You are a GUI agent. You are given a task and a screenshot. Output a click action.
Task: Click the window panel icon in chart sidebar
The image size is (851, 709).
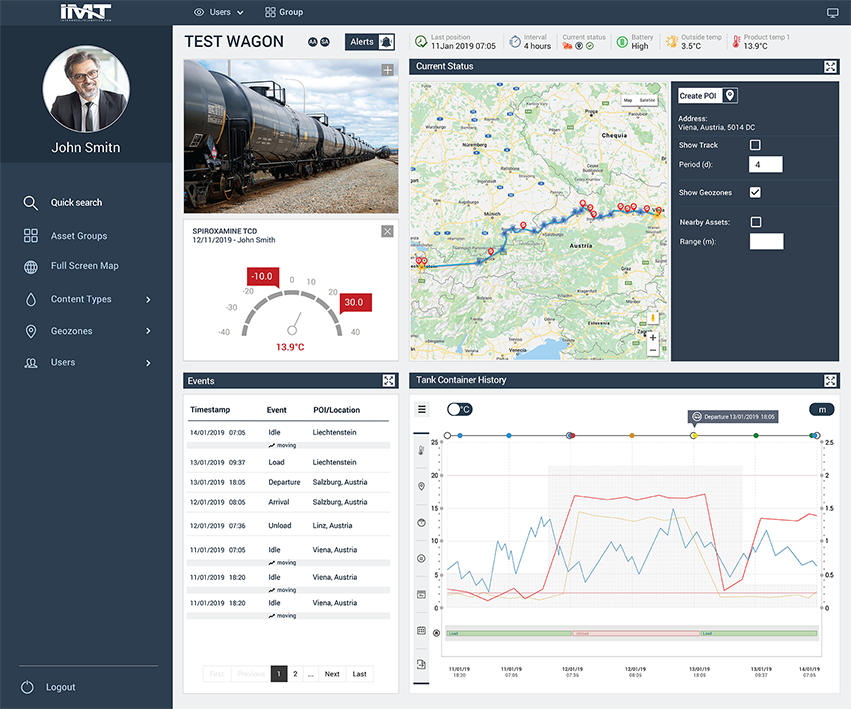pyautogui.click(x=421, y=594)
